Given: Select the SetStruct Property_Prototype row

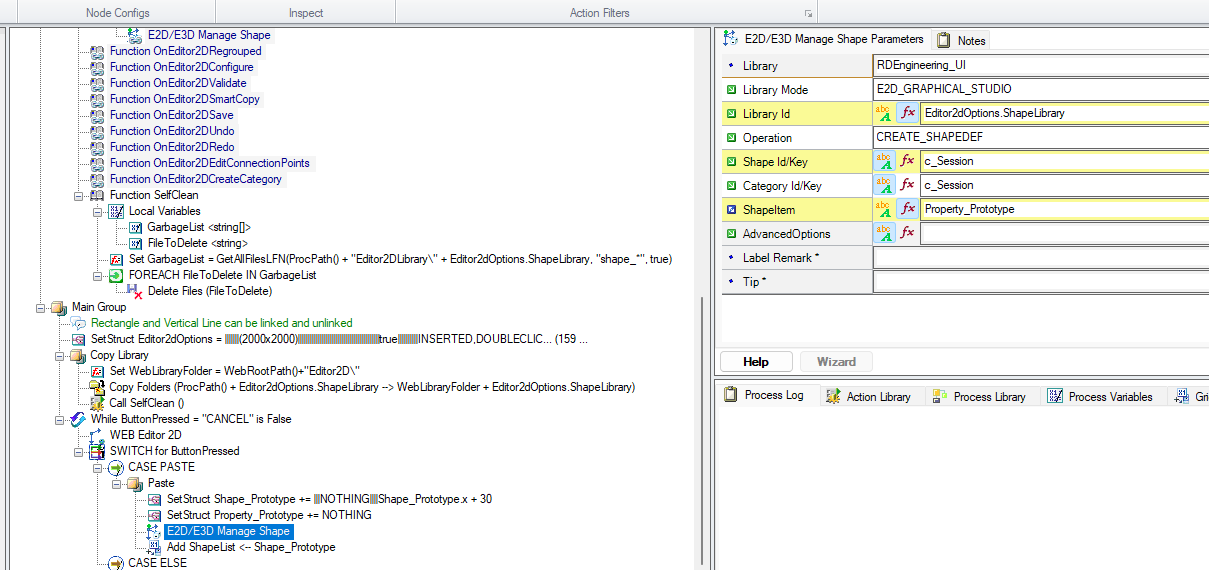Looking at the screenshot, I should click(x=269, y=515).
